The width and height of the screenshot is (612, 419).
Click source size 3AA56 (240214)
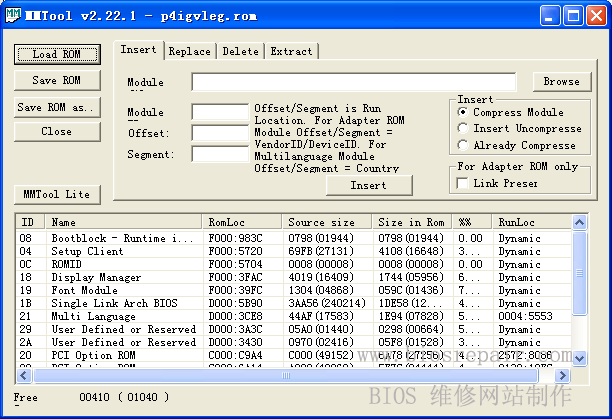tap(327, 303)
